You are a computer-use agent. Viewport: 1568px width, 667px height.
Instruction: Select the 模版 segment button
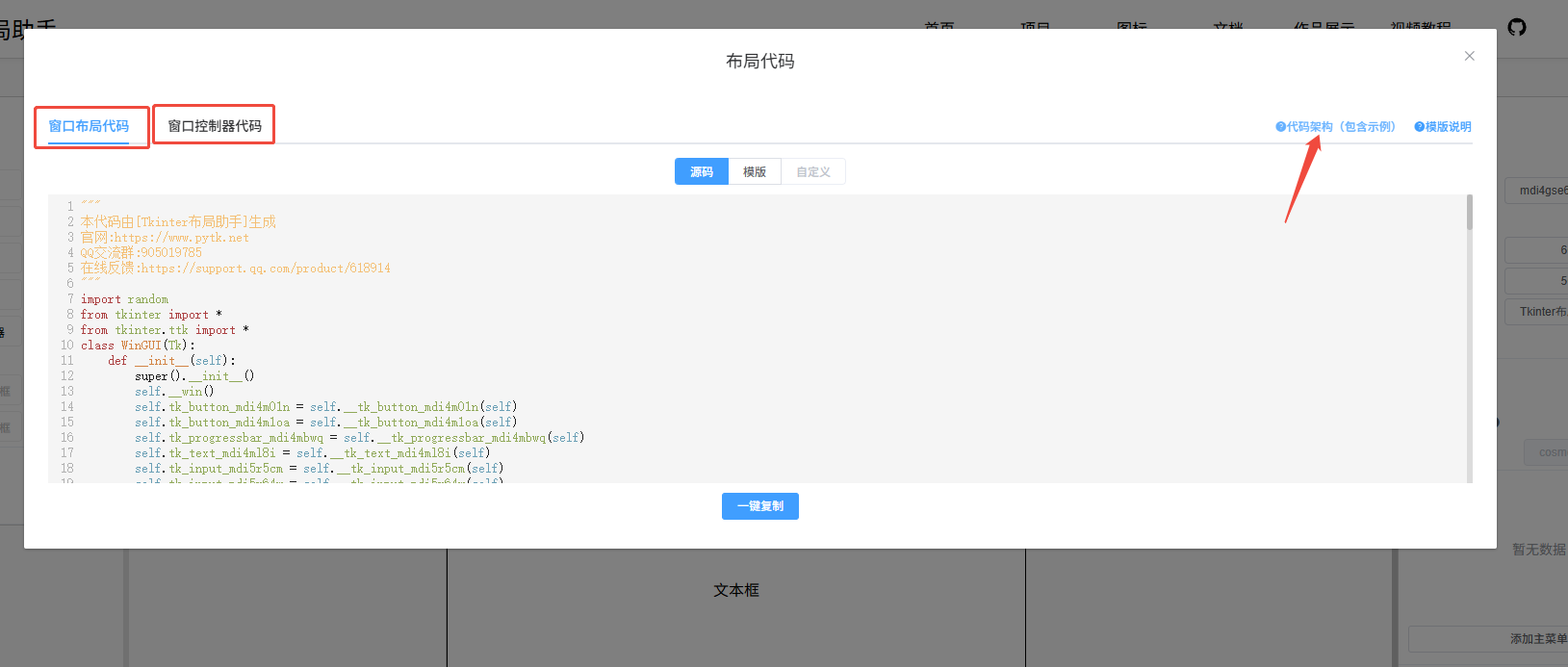click(755, 171)
